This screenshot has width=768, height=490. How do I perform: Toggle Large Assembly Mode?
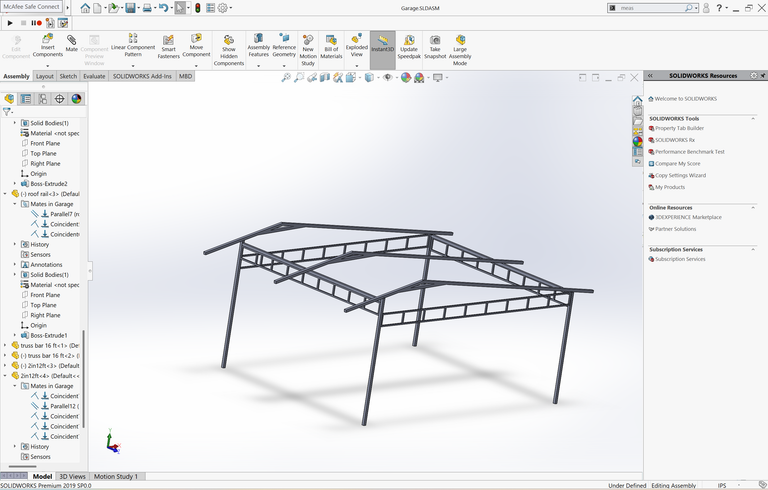(x=460, y=50)
